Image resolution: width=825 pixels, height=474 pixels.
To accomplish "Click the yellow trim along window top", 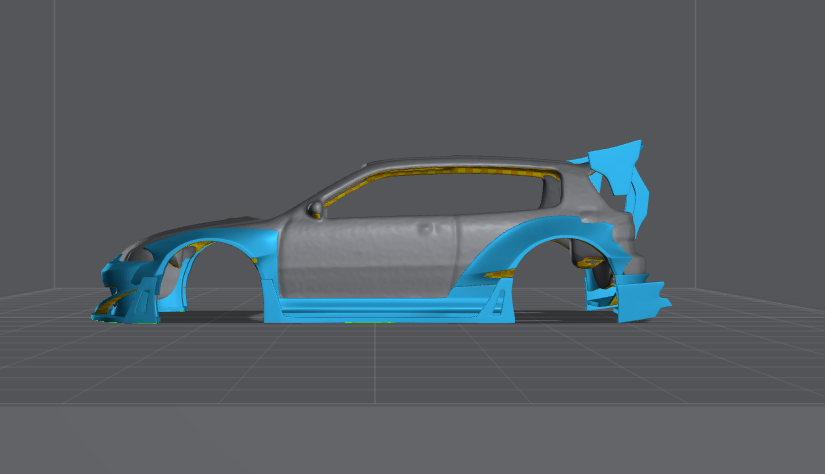I will coord(450,168).
